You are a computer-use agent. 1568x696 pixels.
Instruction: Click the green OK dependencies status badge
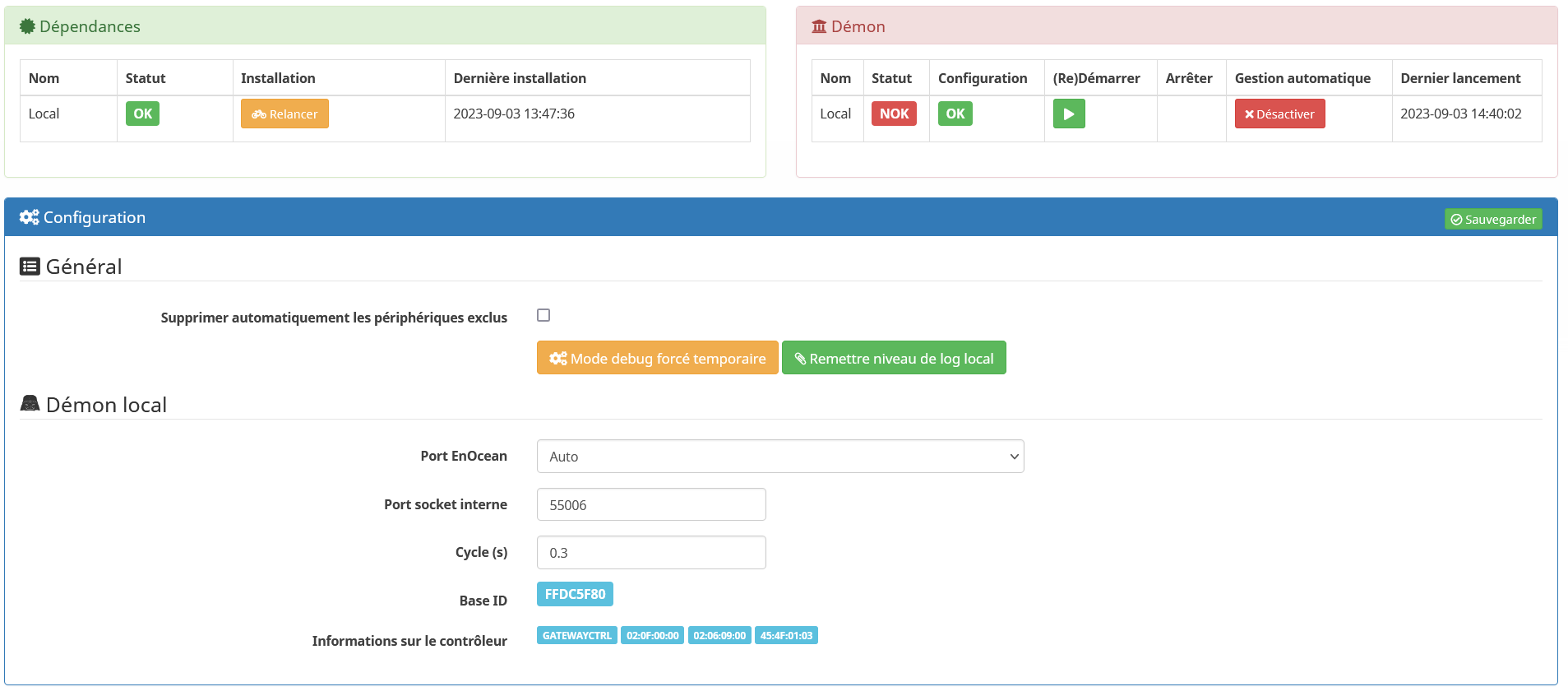tap(142, 114)
